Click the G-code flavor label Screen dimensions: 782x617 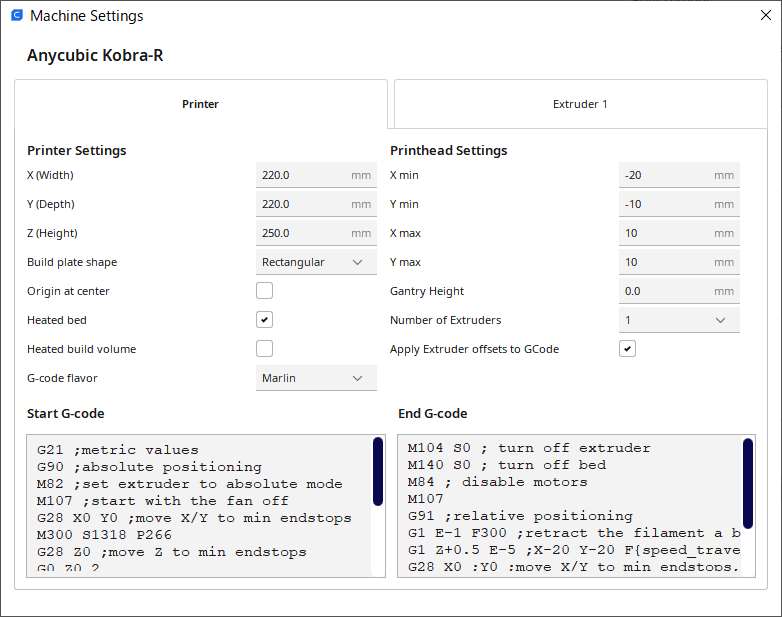point(62,378)
